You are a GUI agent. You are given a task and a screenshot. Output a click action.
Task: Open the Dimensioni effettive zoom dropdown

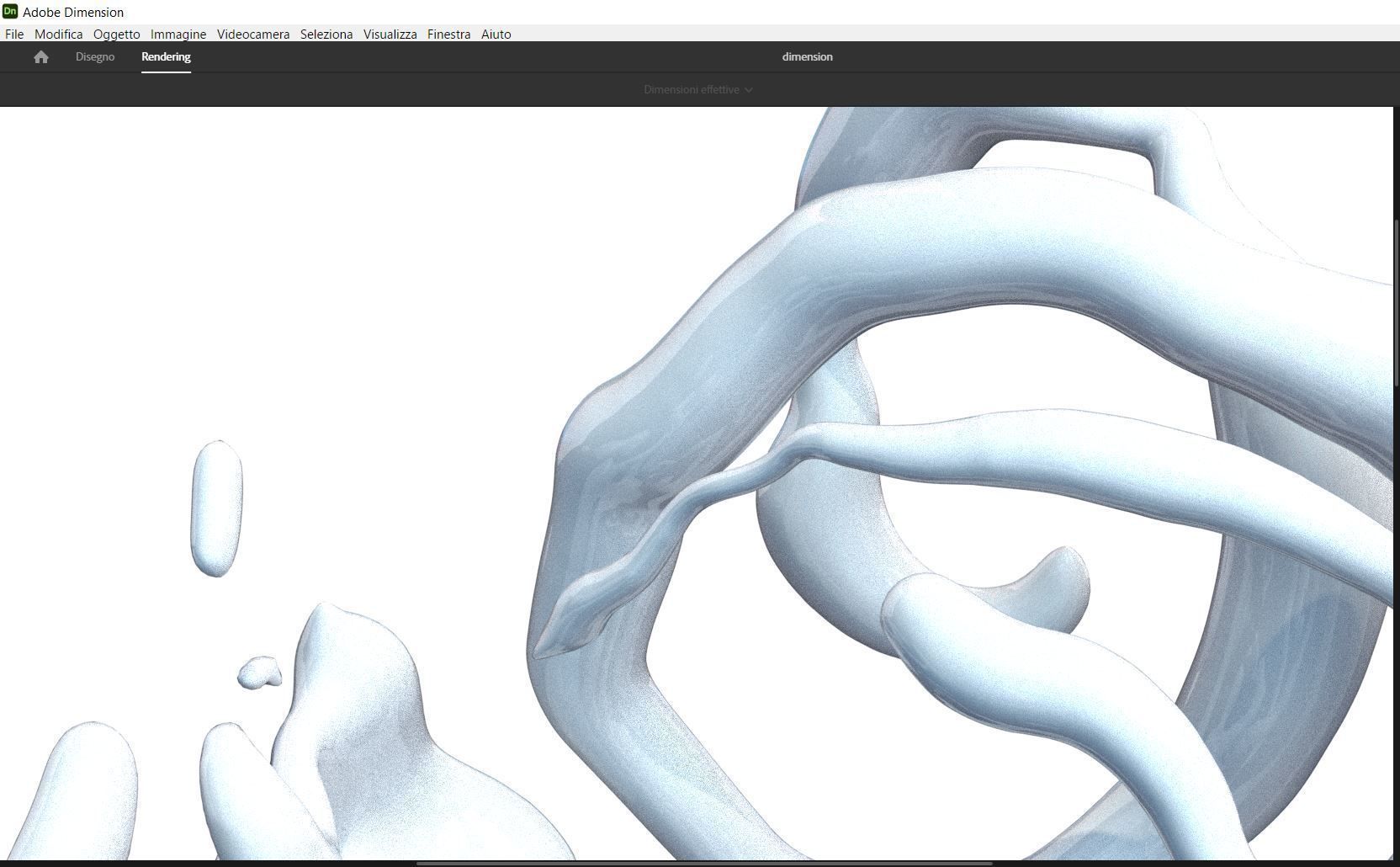(692, 89)
